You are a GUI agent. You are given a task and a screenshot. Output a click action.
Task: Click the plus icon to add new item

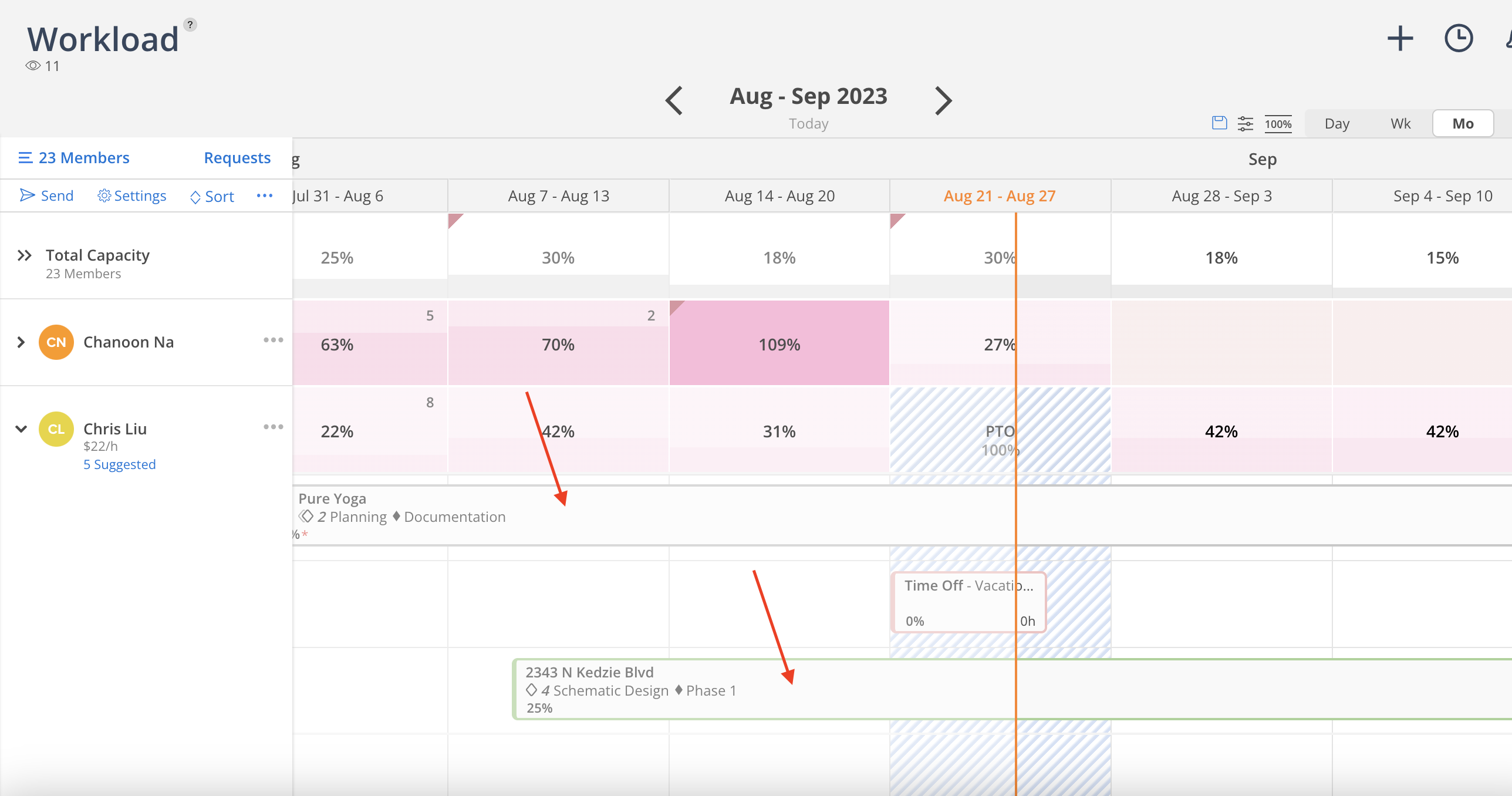[1400, 38]
